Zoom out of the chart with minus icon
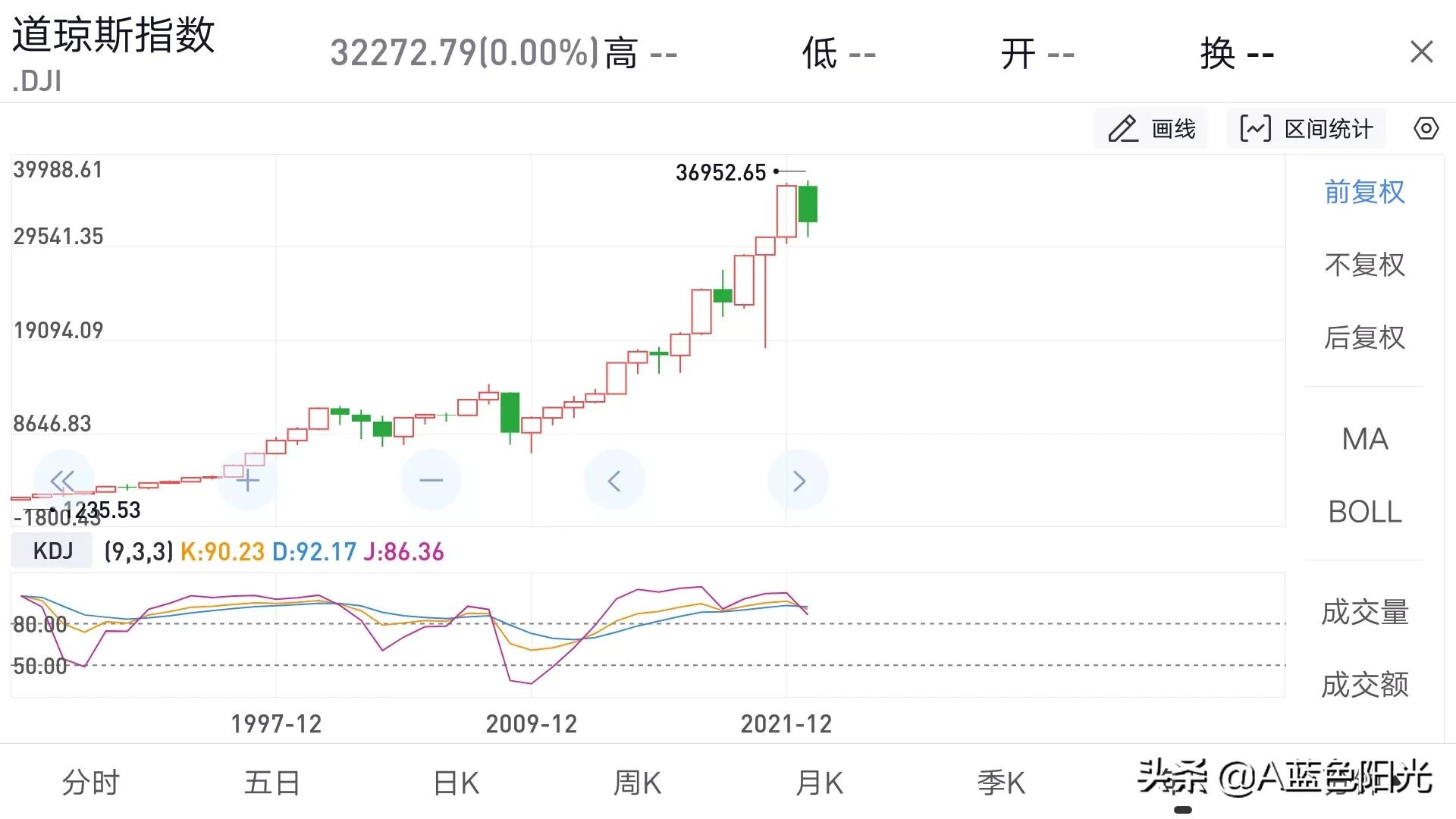This screenshot has width=1456, height=819. point(431,479)
